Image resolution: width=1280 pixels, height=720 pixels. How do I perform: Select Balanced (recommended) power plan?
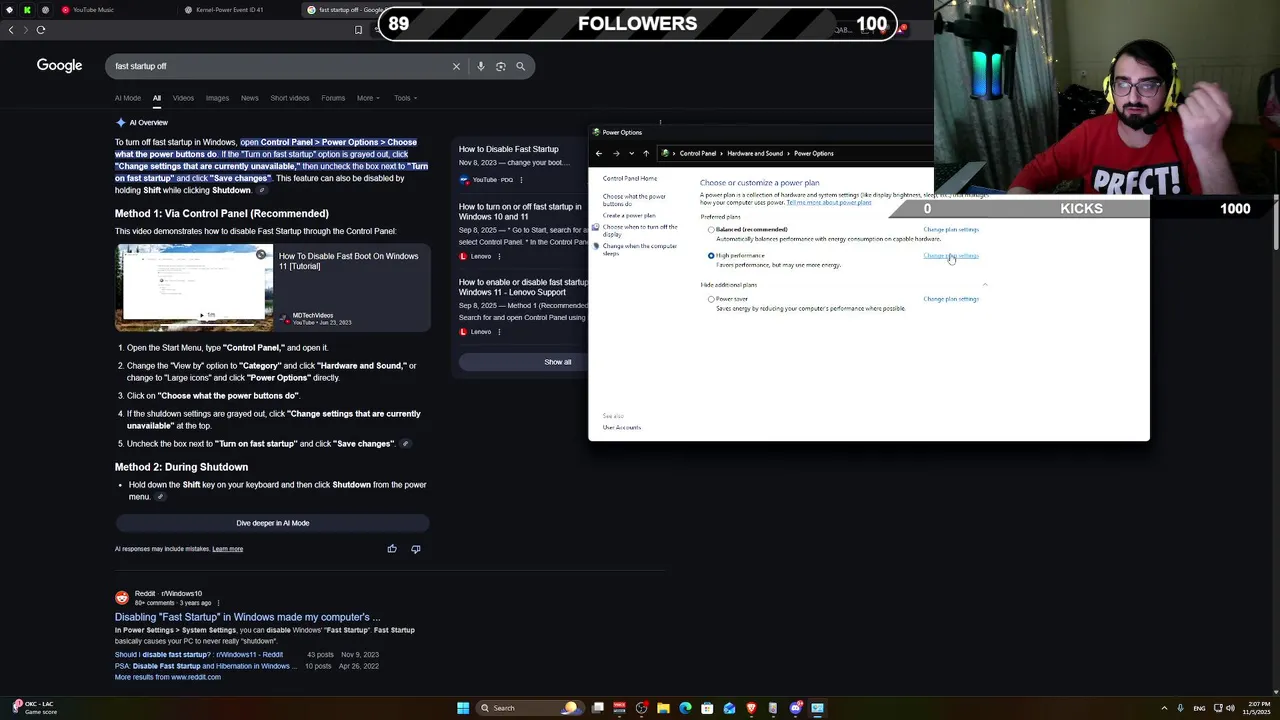(711, 230)
